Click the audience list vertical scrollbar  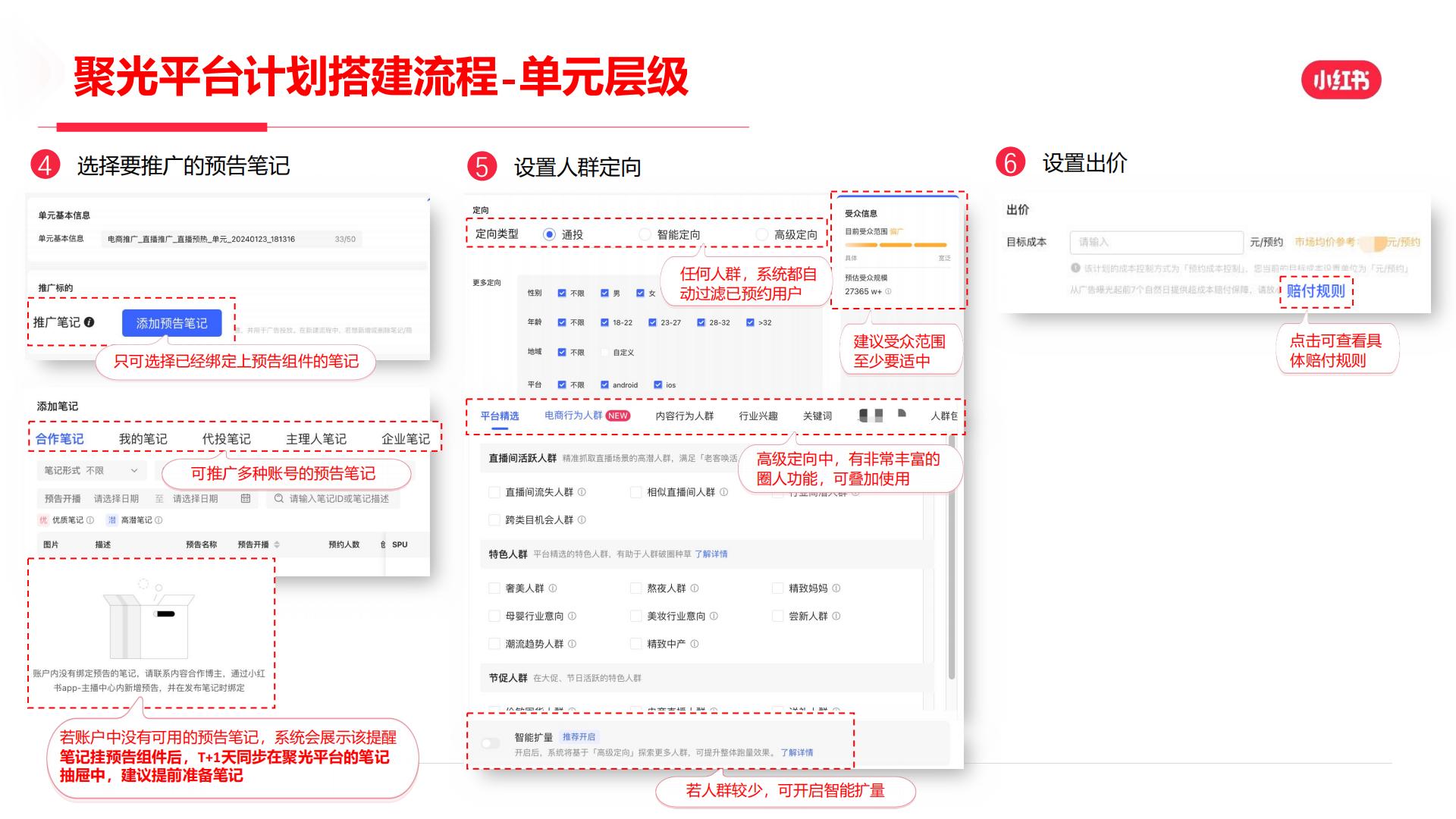tap(952, 557)
